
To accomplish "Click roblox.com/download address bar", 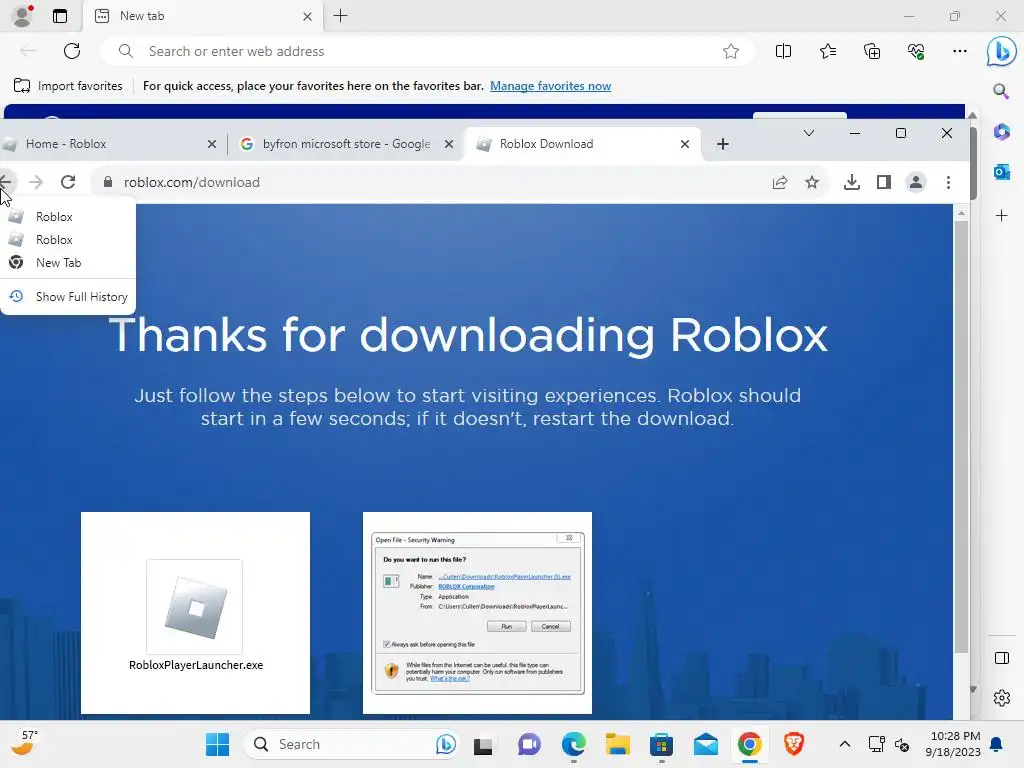I will tap(460, 182).
